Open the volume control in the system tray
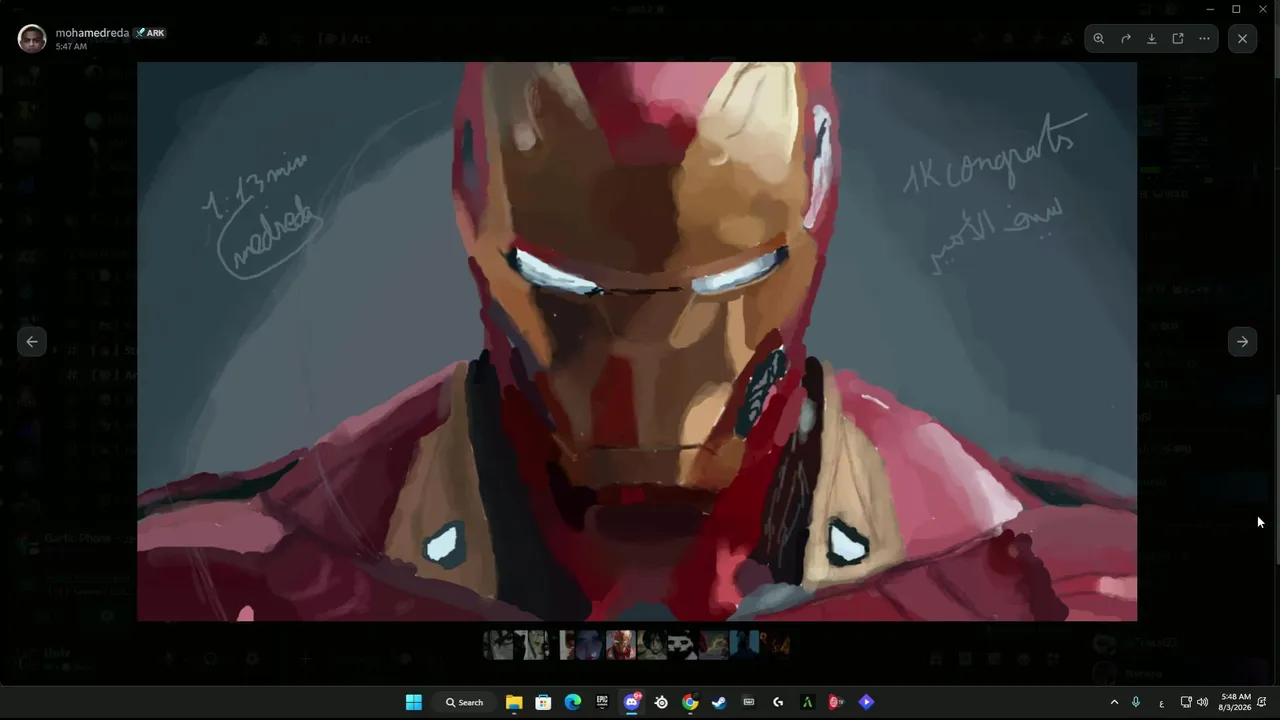This screenshot has width=1280, height=720. click(x=1202, y=702)
